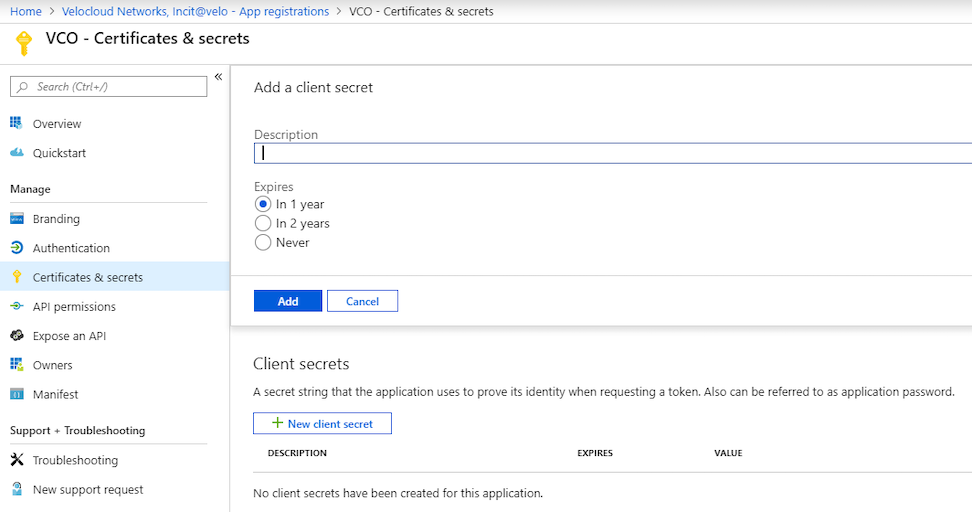
Task: Collapse the left sidebar with double chevron
Action: (218, 77)
